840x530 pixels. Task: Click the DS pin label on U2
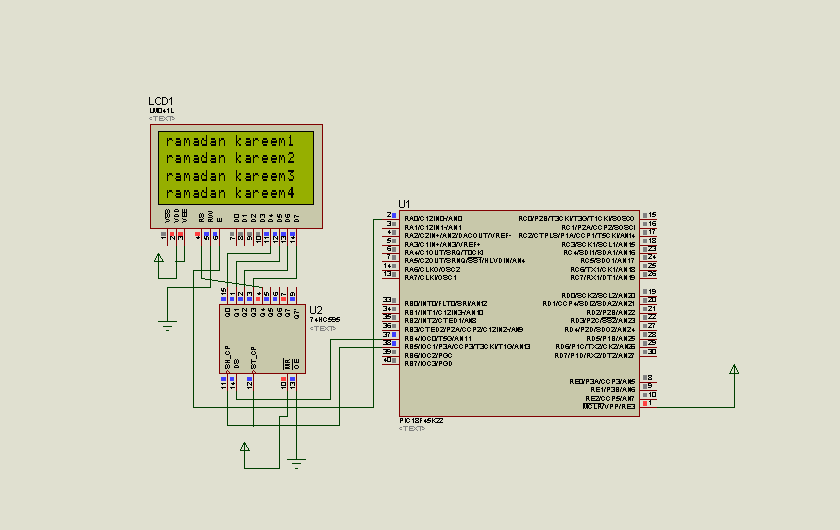pos(236,364)
